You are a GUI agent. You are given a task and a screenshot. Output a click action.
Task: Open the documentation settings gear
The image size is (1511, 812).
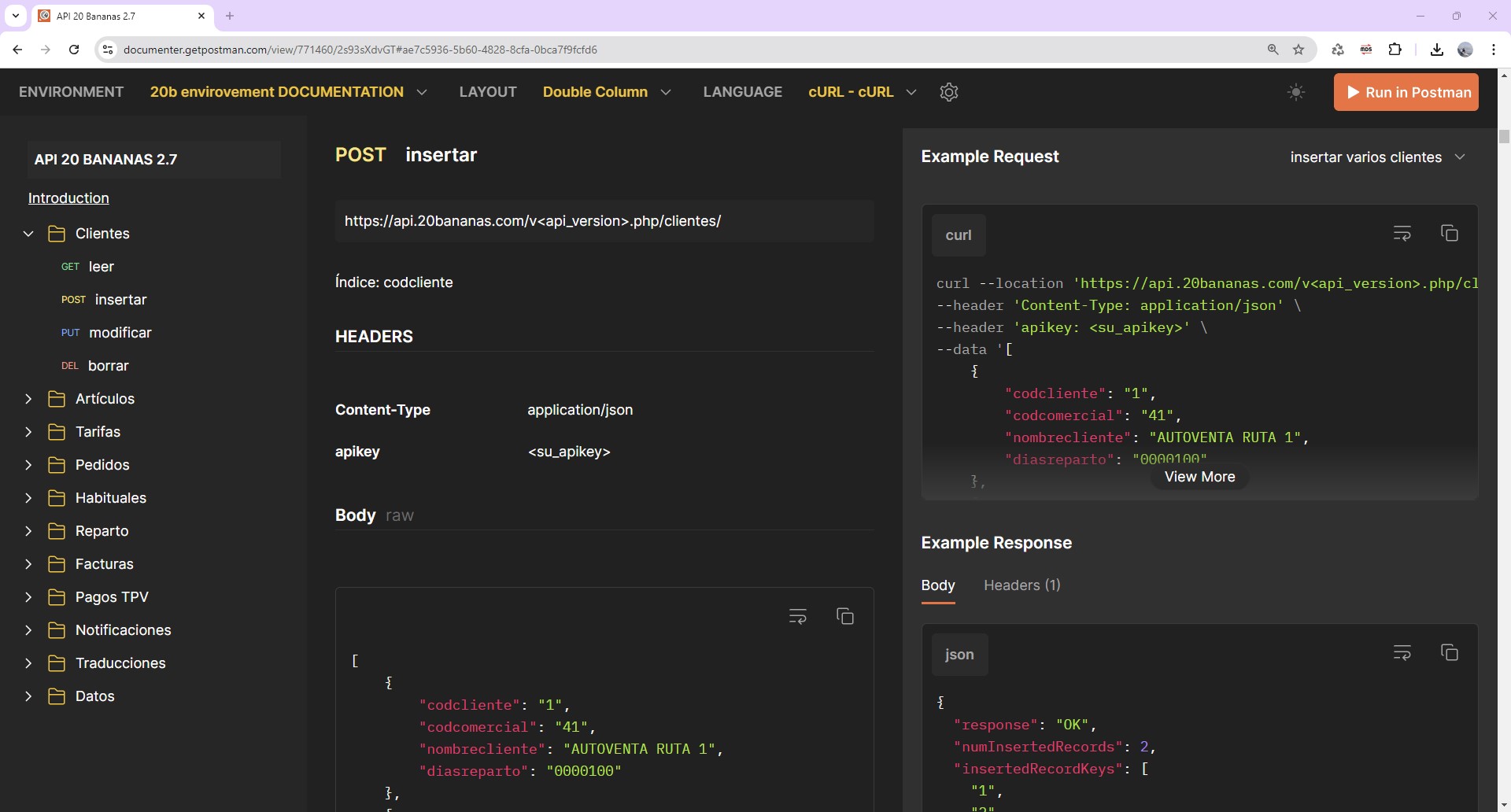coord(949,92)
